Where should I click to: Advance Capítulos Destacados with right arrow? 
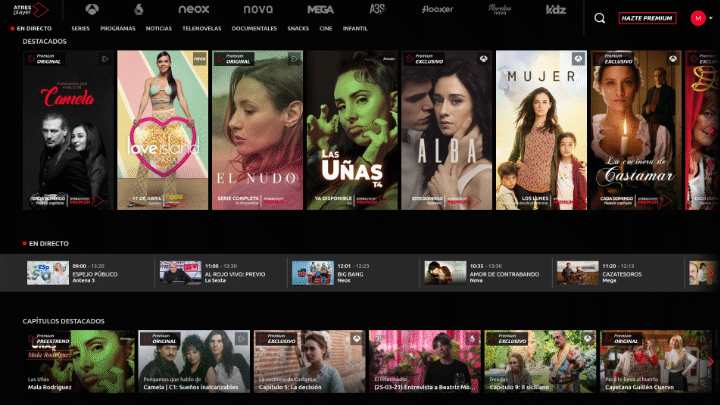point(710,361)
